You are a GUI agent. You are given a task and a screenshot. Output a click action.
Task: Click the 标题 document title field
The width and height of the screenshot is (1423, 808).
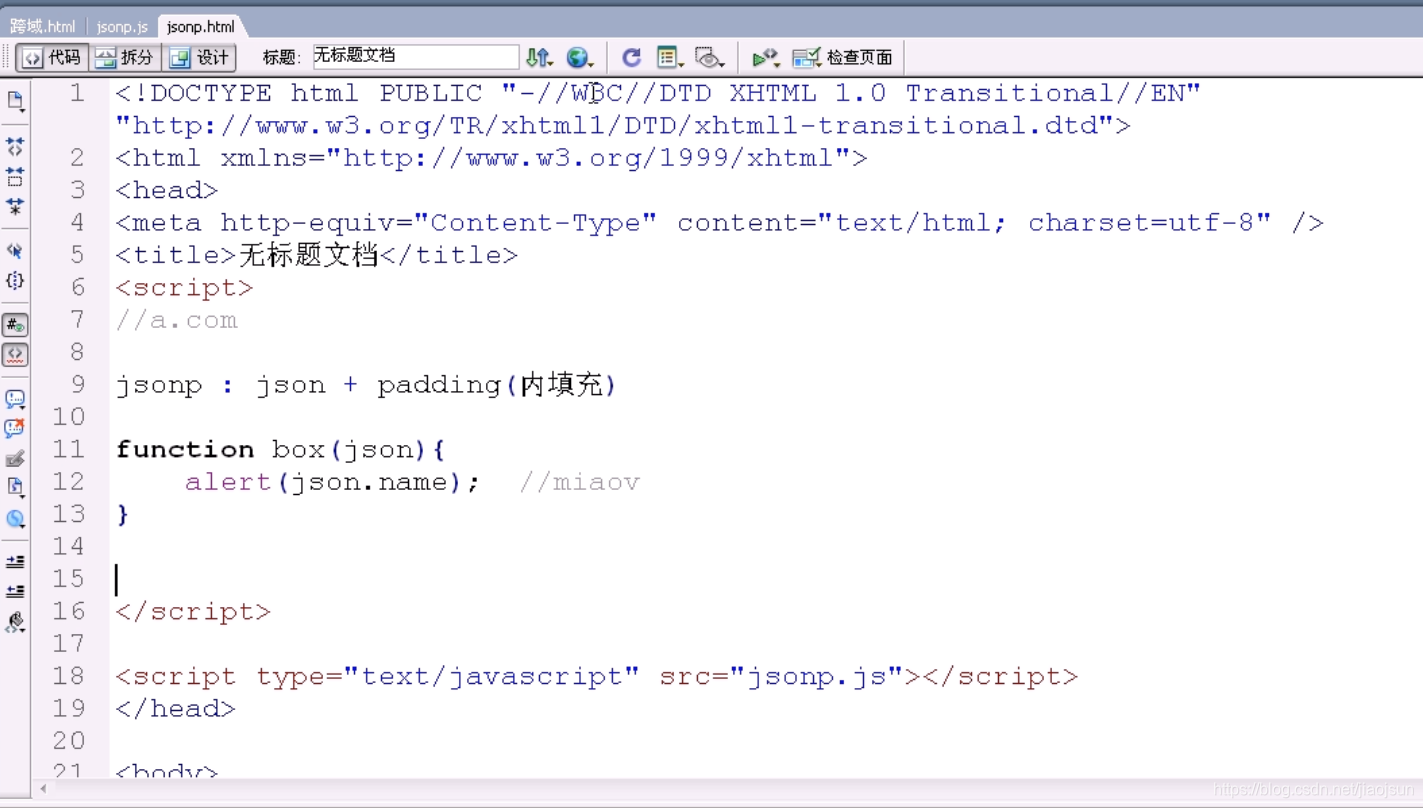point(415,57)
